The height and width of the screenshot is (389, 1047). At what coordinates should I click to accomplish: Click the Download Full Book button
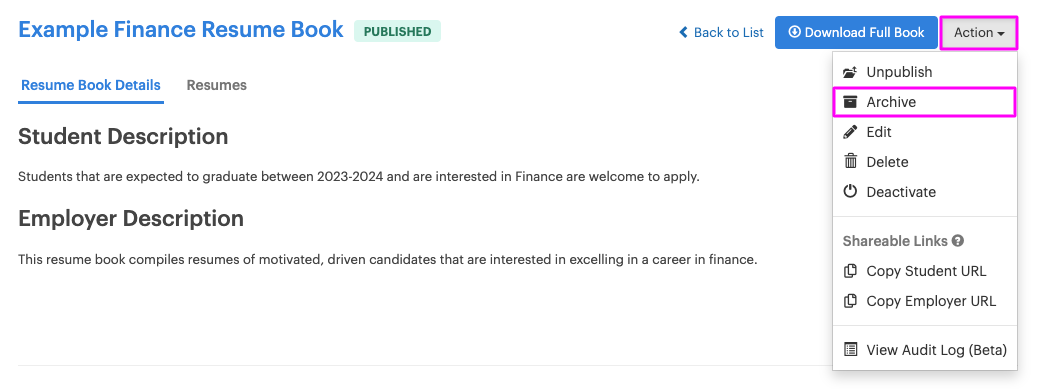(856, 33)
